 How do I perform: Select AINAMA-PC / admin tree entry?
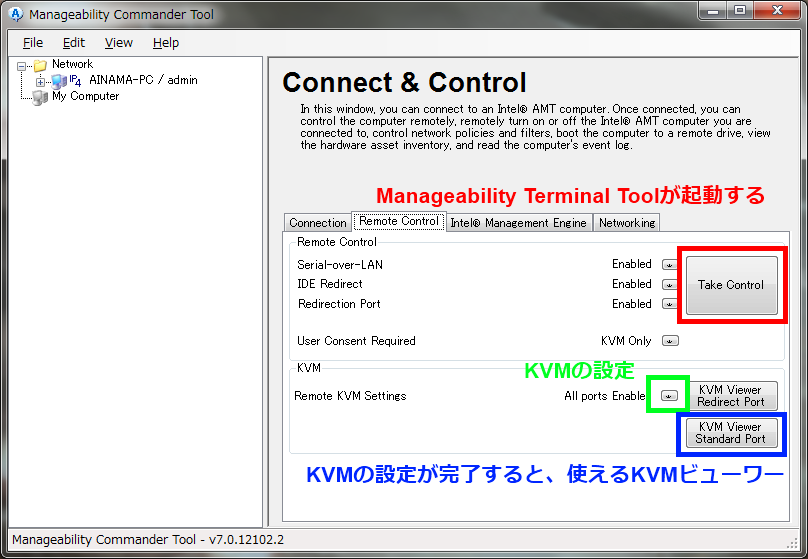(x=143, y=80)
